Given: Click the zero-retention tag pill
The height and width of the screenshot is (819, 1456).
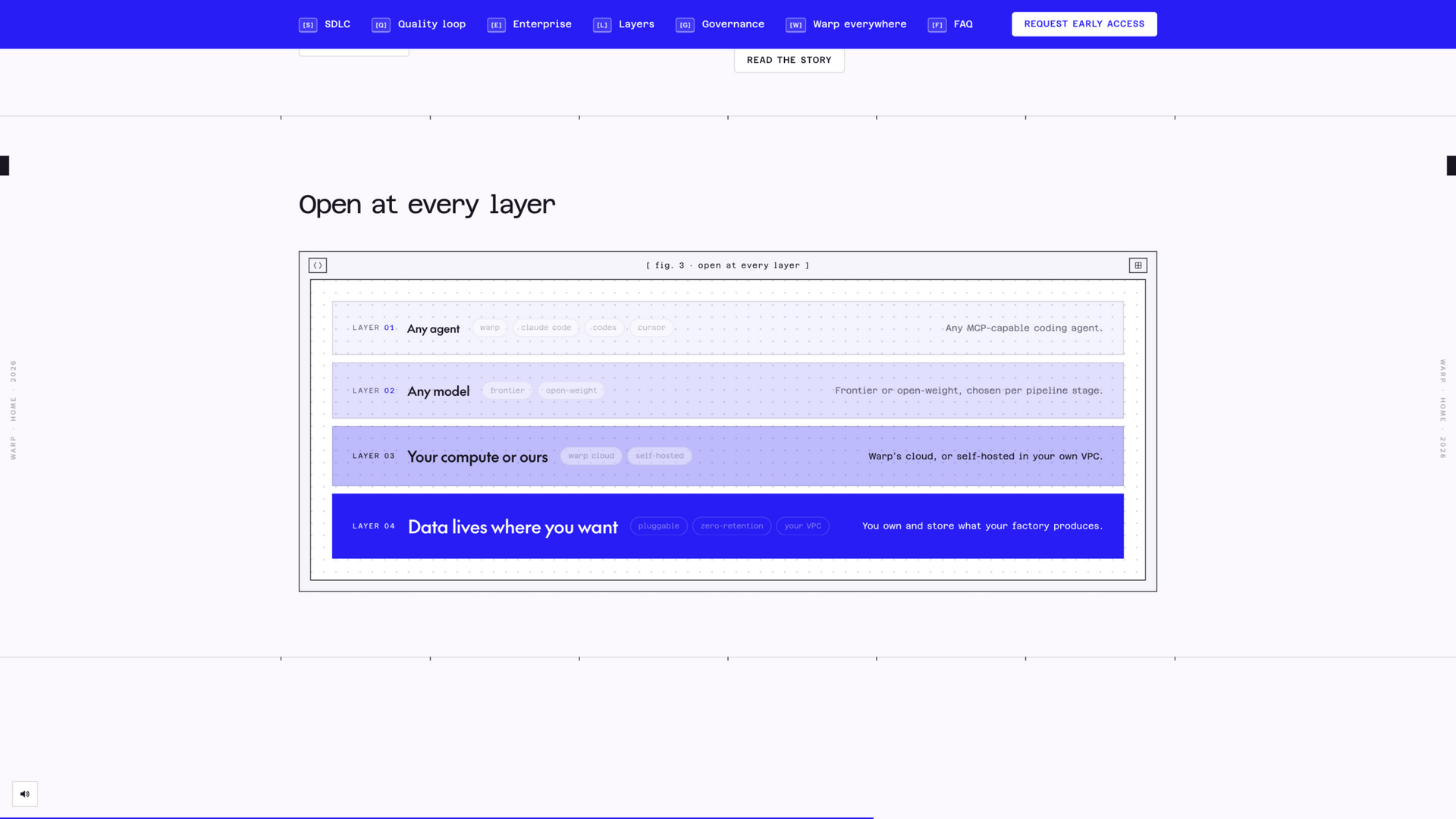Looking at the screenshot, I should (732, 526).
